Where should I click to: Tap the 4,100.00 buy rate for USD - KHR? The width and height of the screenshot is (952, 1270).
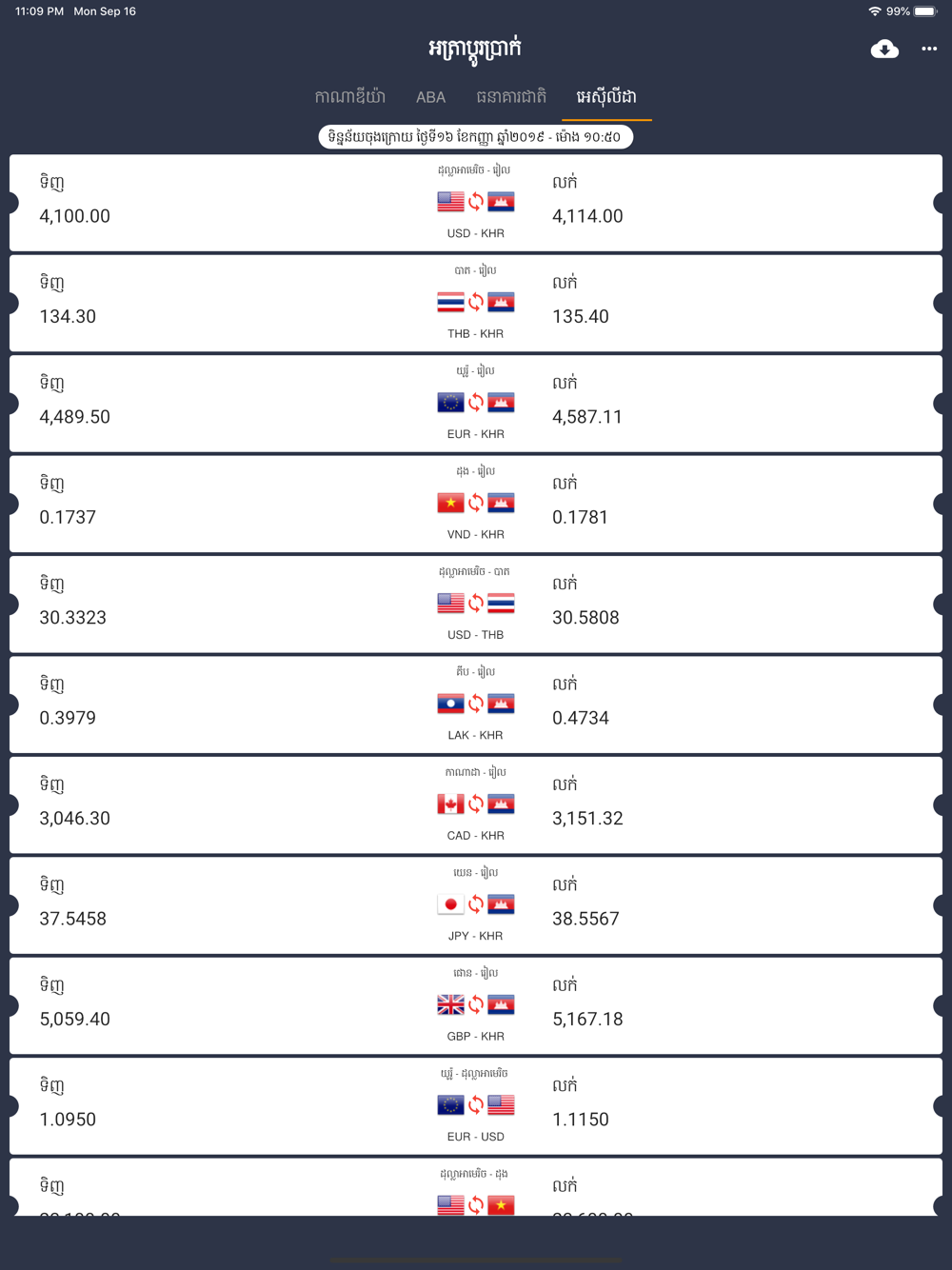(74, 216)
